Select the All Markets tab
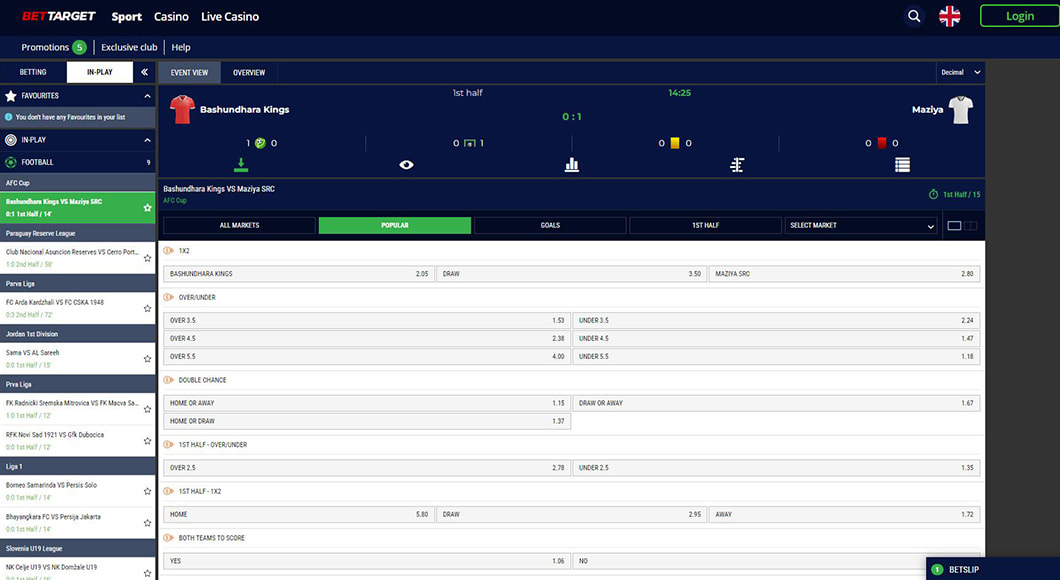Screen dimensions: 1060x580 [239, 226]
